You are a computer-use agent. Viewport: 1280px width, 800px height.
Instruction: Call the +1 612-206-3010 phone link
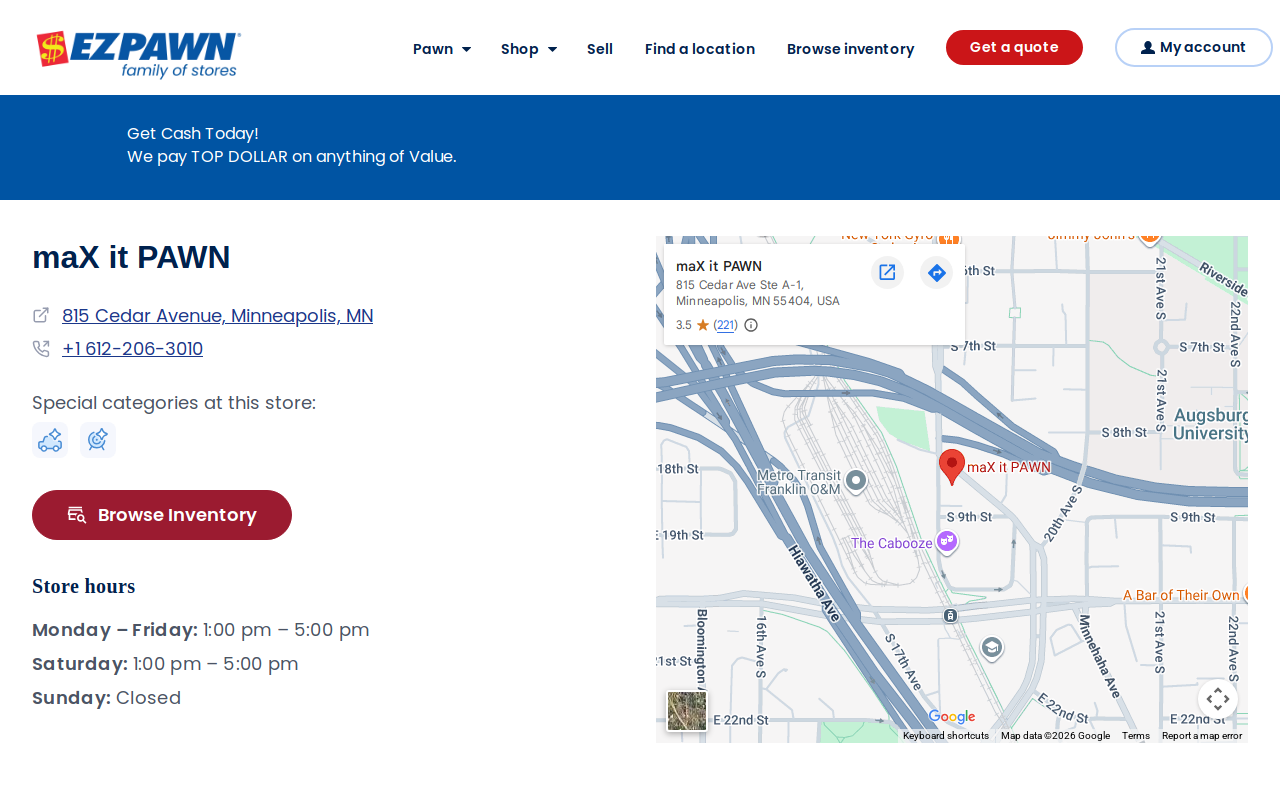pyautogui.click(x=132, y=348)
